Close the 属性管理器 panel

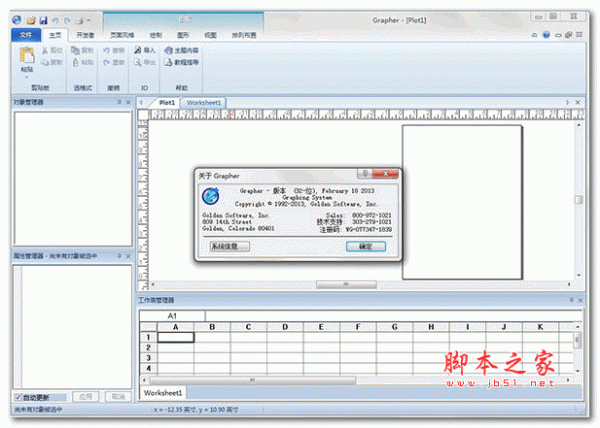point(128,256)
